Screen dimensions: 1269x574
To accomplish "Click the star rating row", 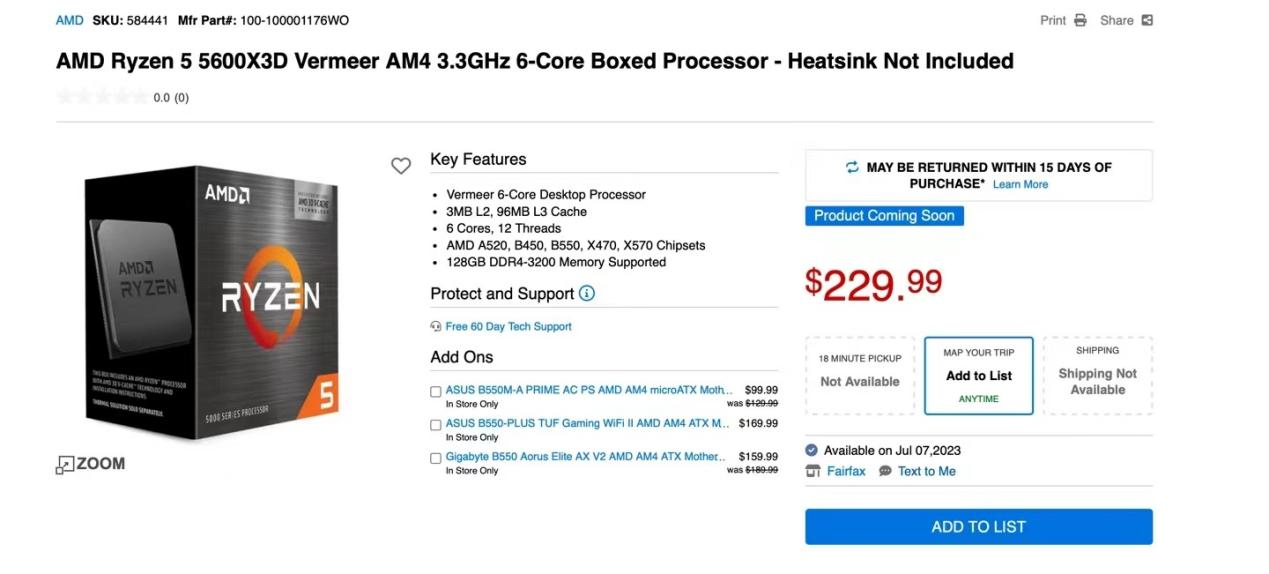I will click(101, 97).
